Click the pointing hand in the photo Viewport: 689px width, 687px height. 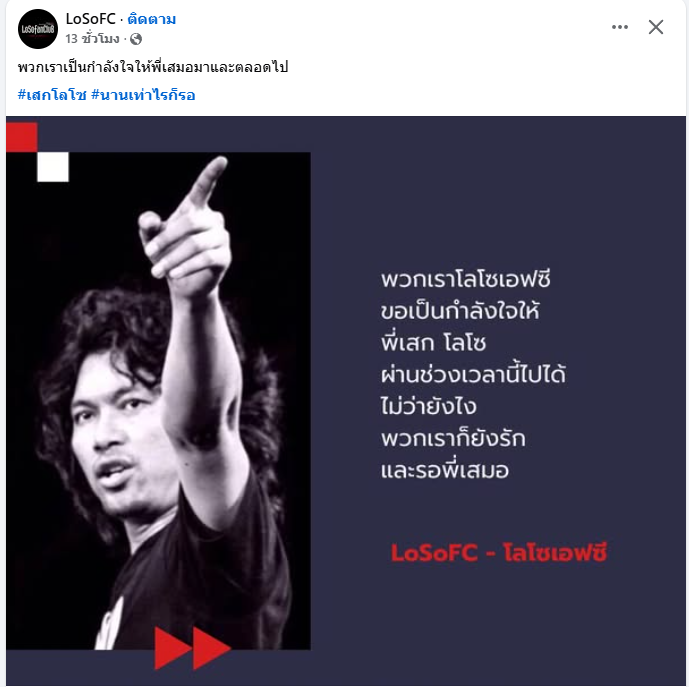tap(187, 229)
